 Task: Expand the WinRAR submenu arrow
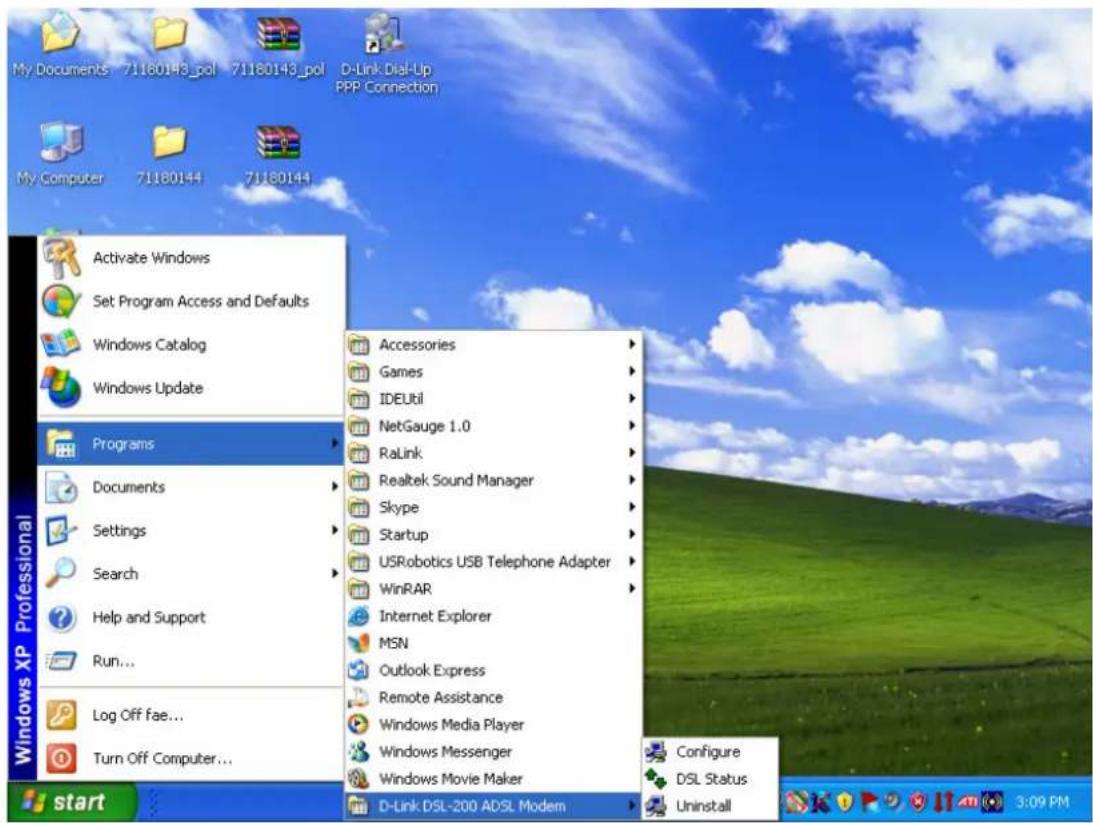(632, 588)
